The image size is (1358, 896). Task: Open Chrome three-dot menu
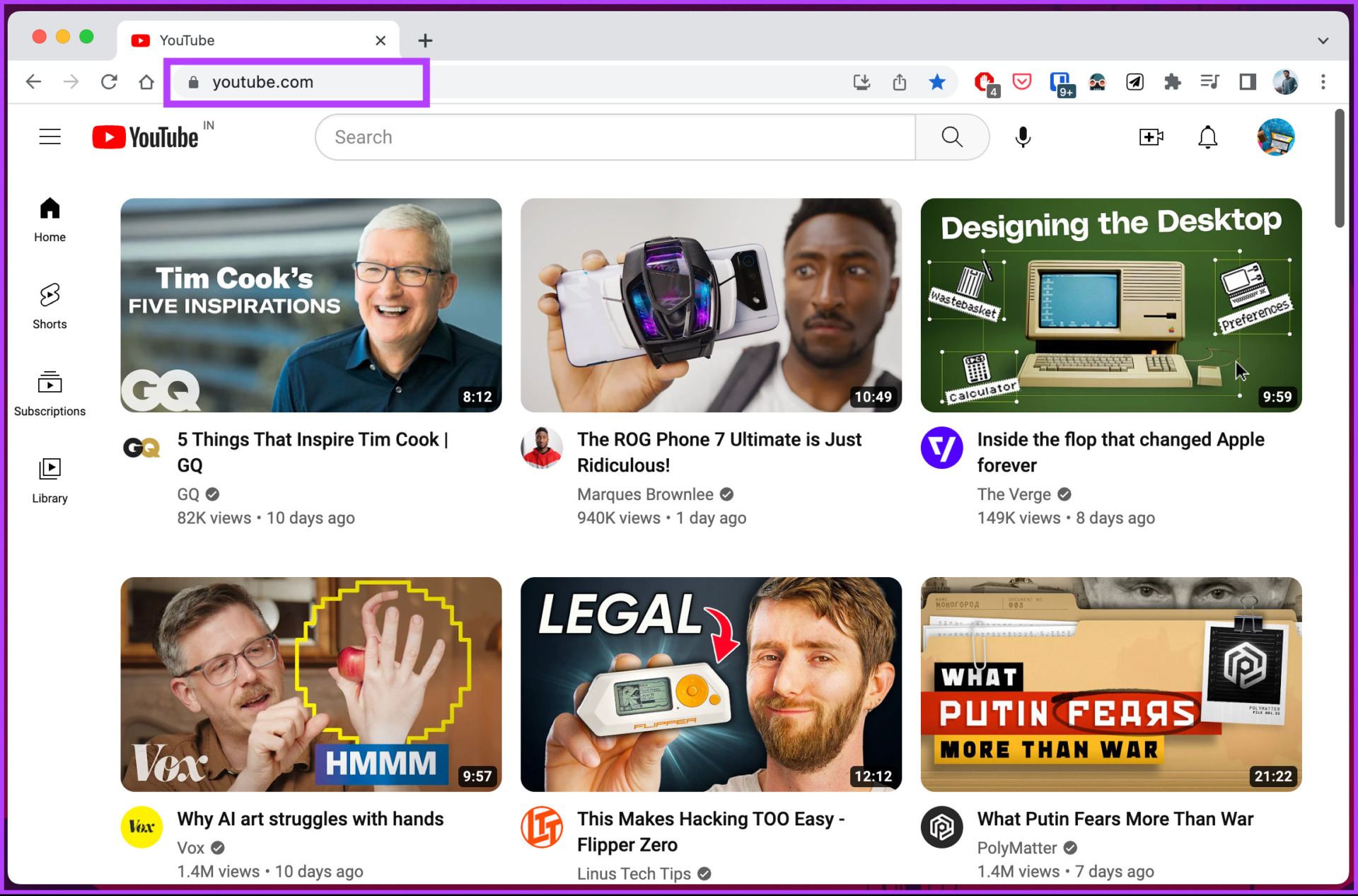pyautogui.click(x=1323, y=82)
